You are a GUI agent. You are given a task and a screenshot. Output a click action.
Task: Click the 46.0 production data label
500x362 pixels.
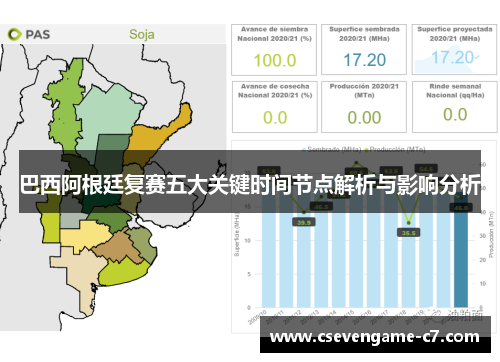coord(461,208)
